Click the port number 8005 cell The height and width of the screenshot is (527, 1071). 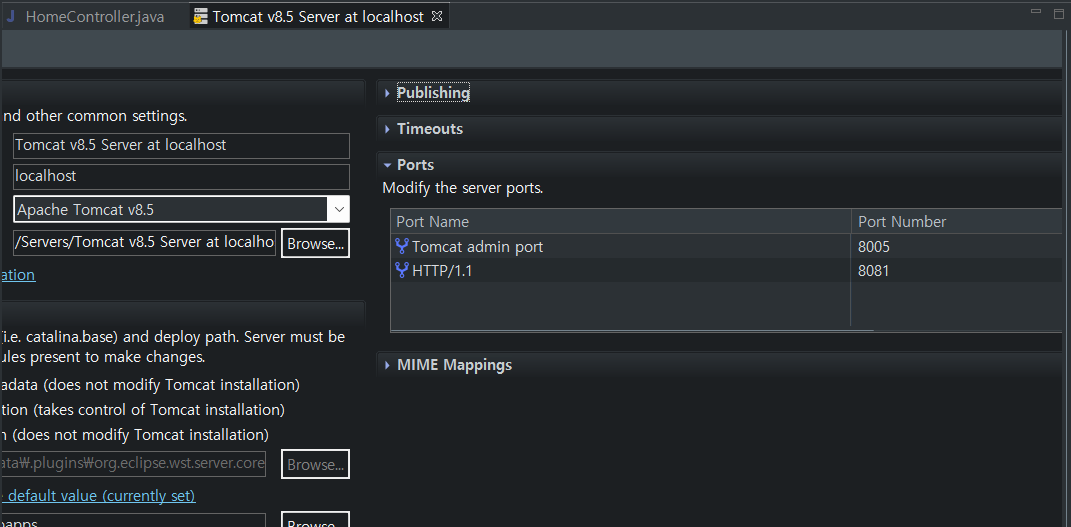[874, 247]
